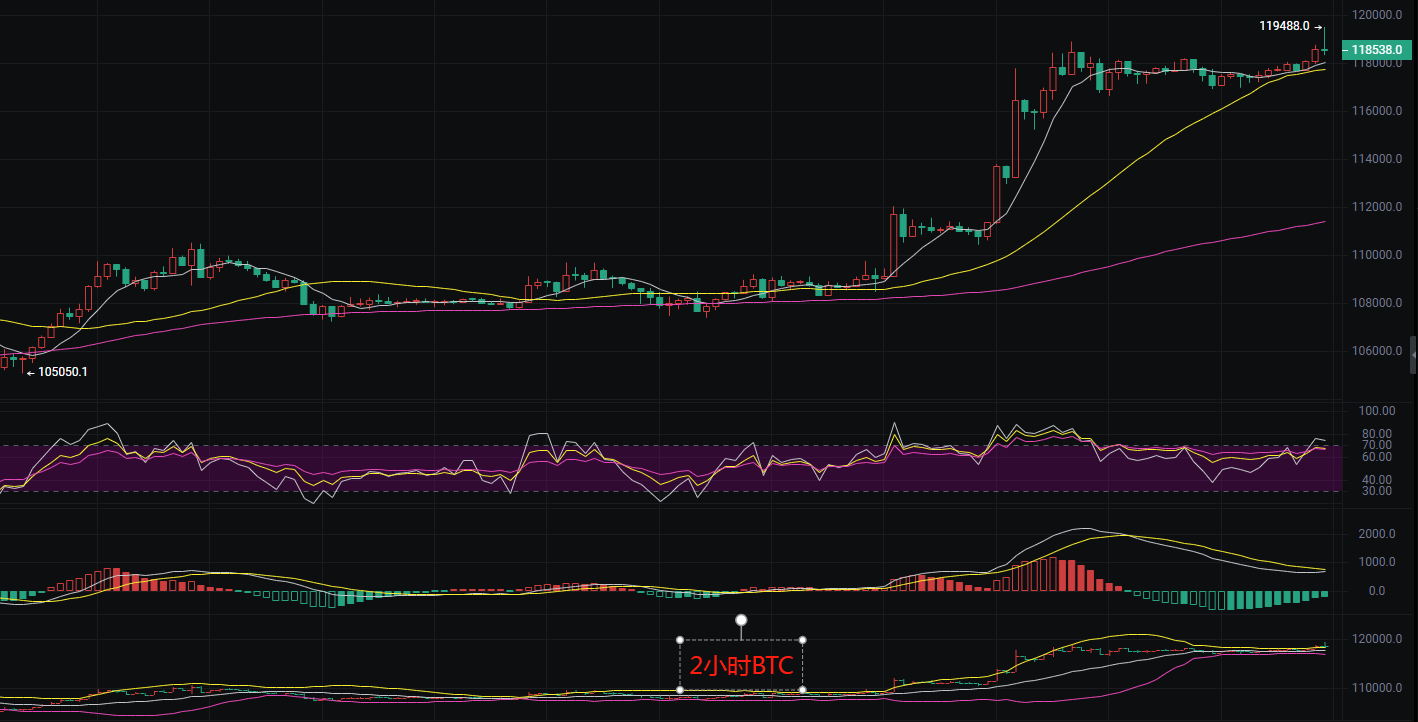
Task: Click the low price label 105050.1
Action: pyautogui.click(x=63, y=372)
